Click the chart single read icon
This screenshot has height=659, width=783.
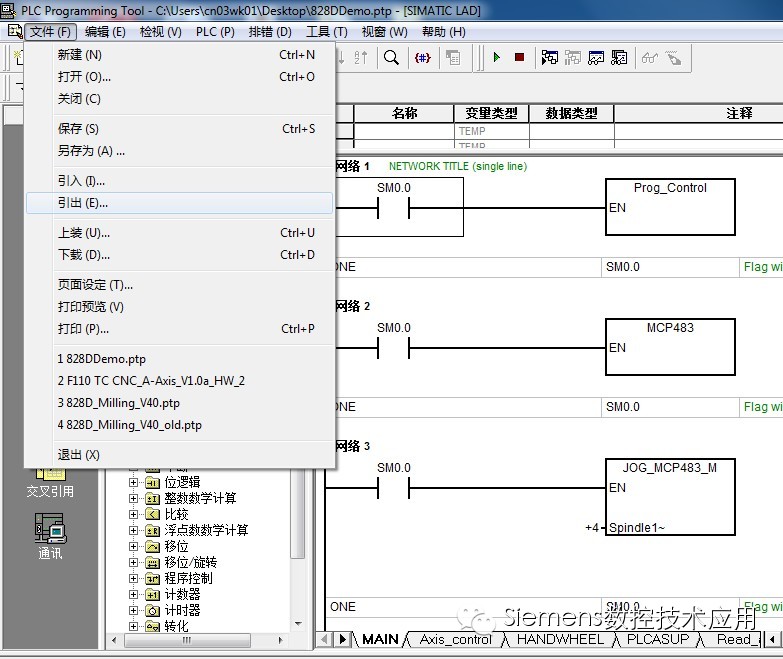click(619, 57)
